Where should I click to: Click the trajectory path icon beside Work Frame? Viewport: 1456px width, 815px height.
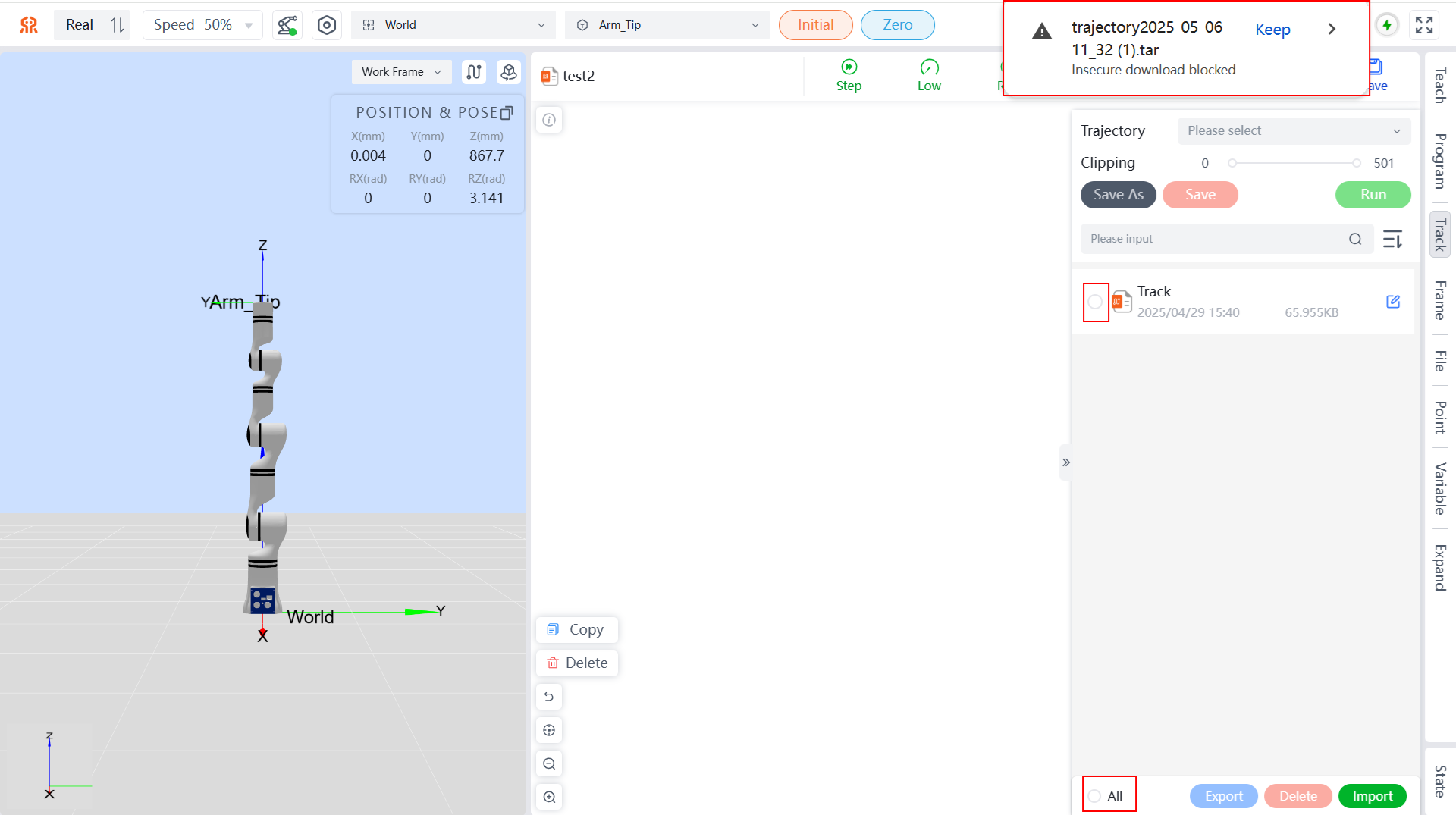[x=474, y=72]
